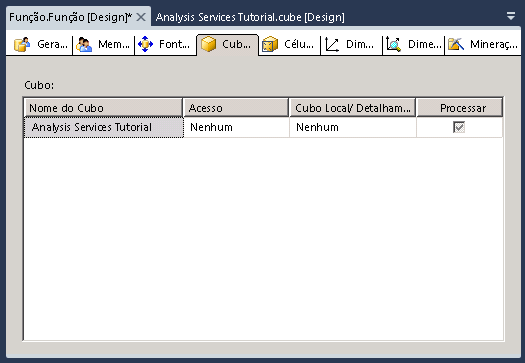The height and width of the screenshot is (363, 525).
Task: Switch to the Célu... tab label
Action: tap(299, 44)
